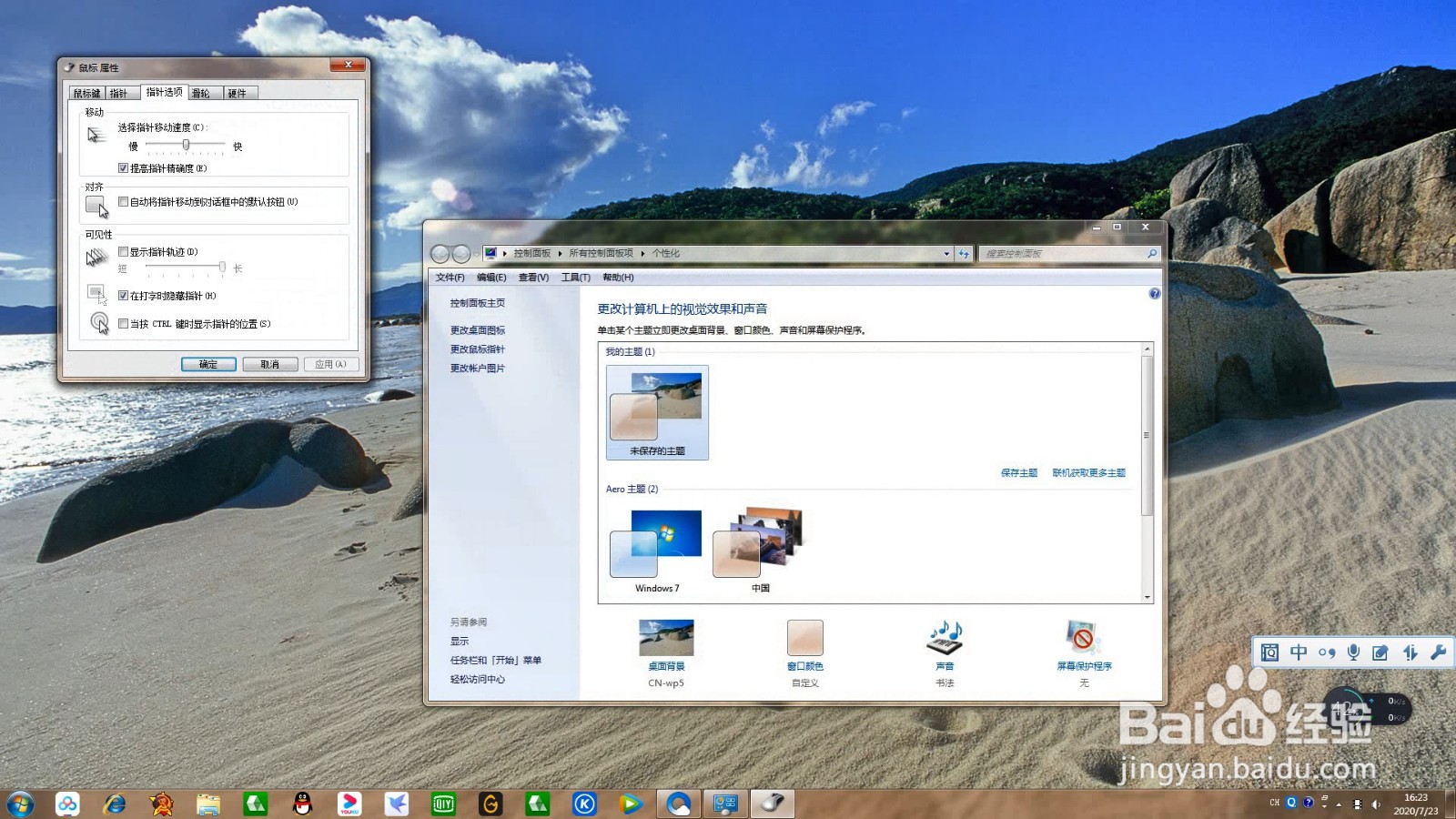This screenshot has height=819, width=1456.
Task: Enable snap-to default button checkbox
Action: (123, 202)
